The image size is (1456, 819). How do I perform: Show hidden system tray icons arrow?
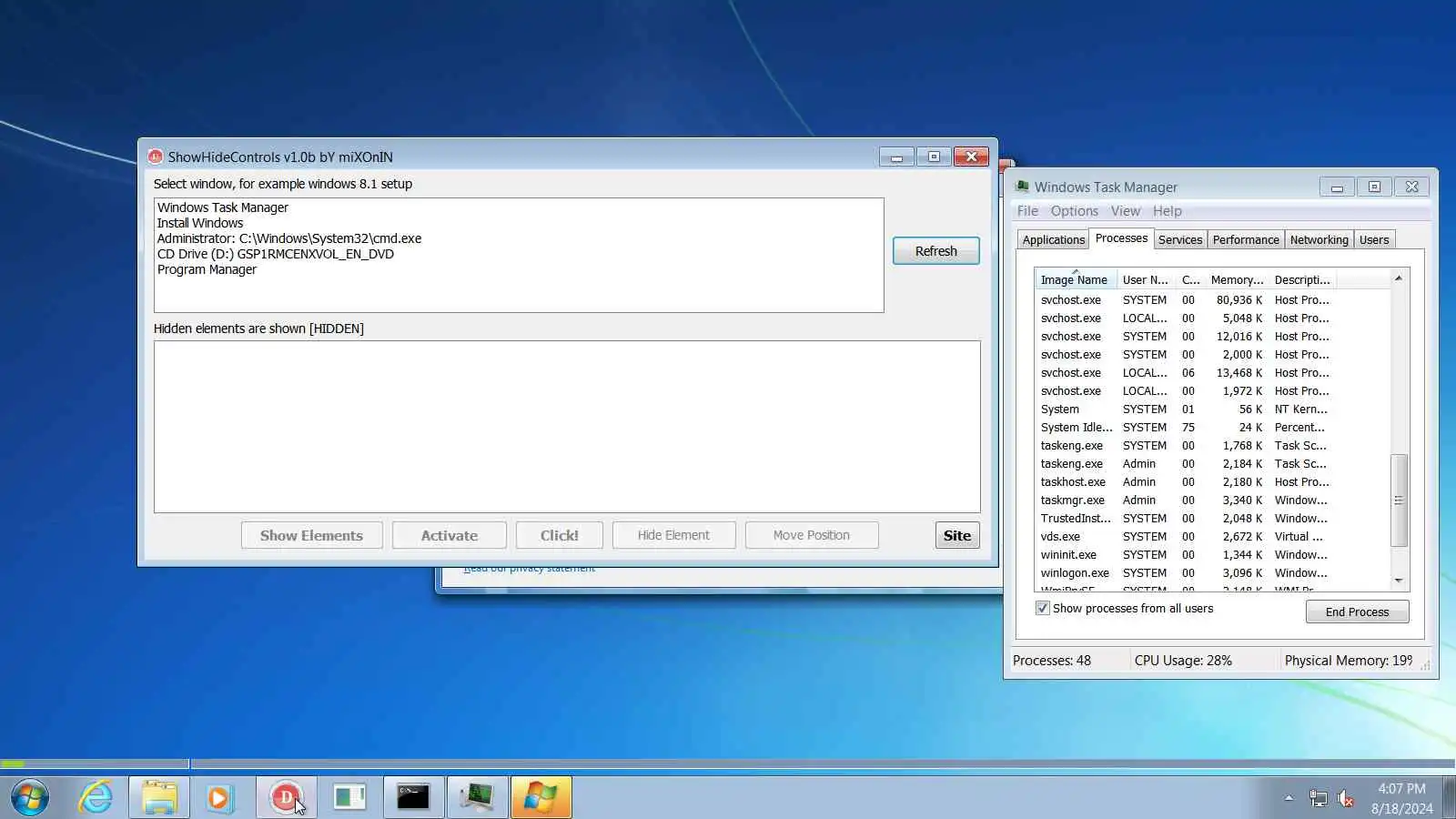(x=1289, y=798)
